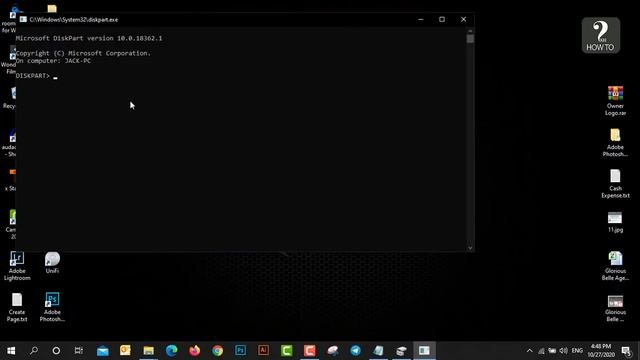Open Photoshop from the taskbar

(240, 351)
